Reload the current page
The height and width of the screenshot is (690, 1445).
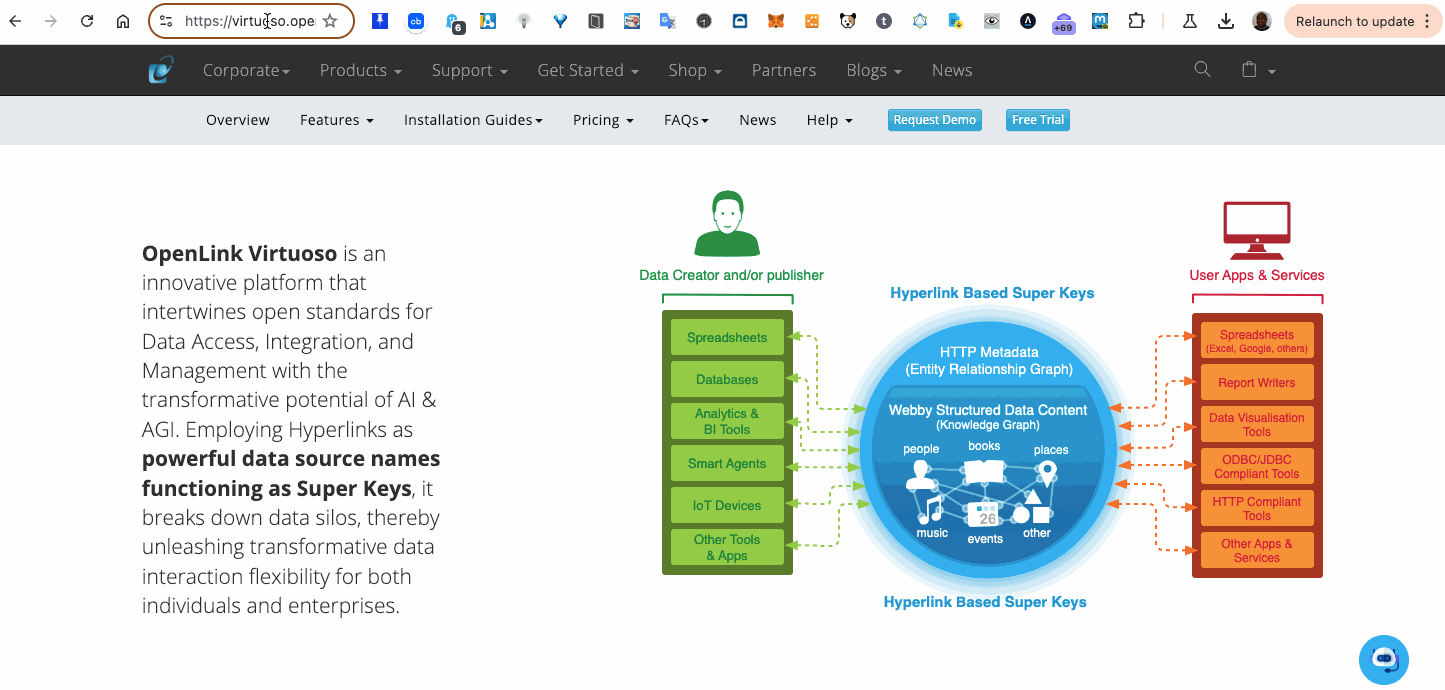point(87,21)
